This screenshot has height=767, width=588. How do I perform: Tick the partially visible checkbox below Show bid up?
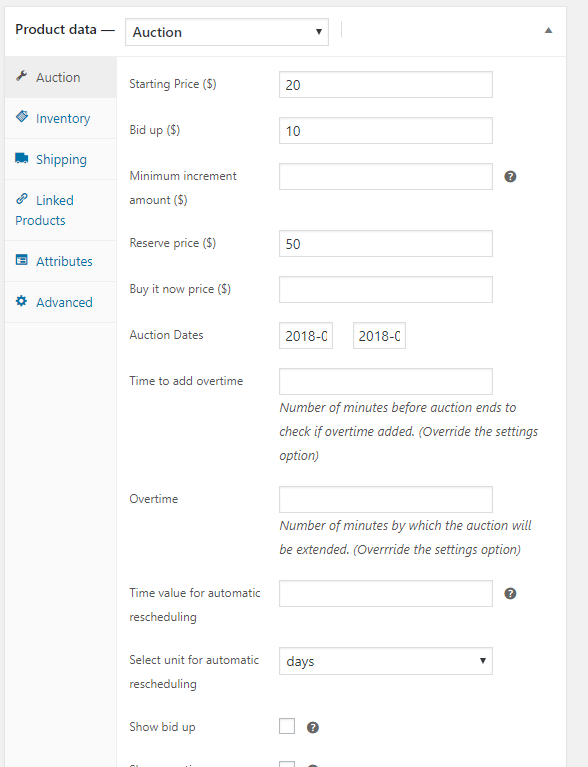tap(287, 764)
